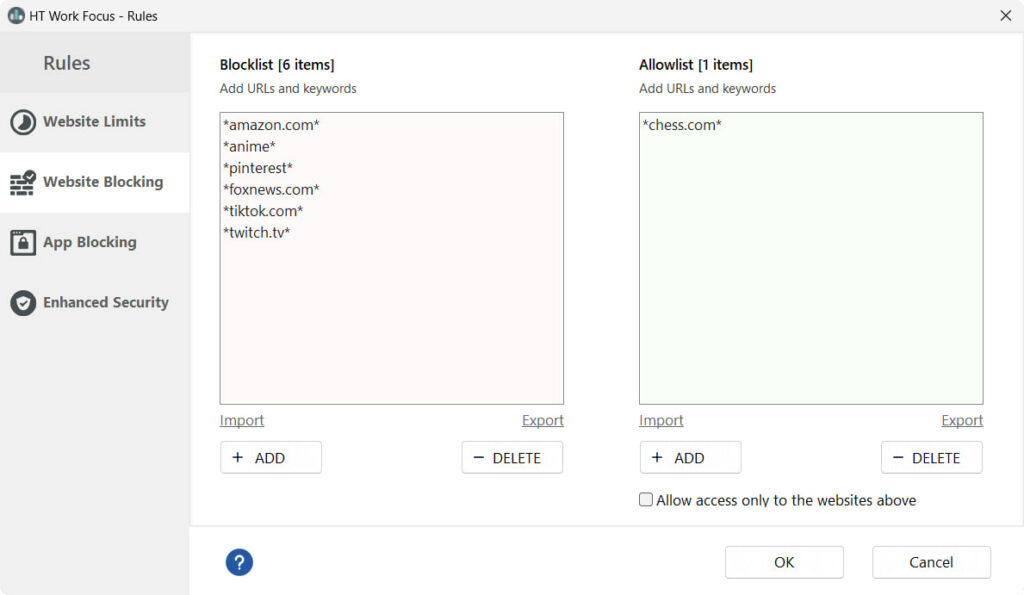Select *foxnews.com* blocklist entry
The image size is (1024, 595).
271,189
